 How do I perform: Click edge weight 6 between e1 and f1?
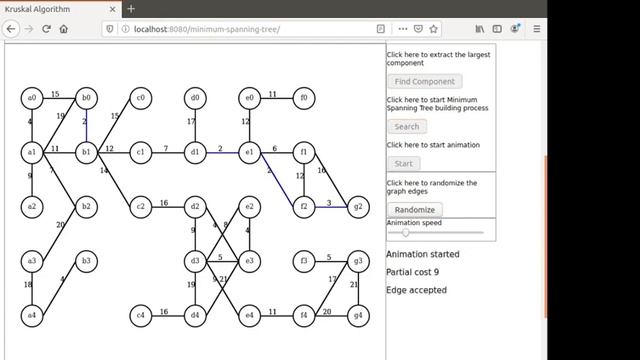click(x=275, y=149)
